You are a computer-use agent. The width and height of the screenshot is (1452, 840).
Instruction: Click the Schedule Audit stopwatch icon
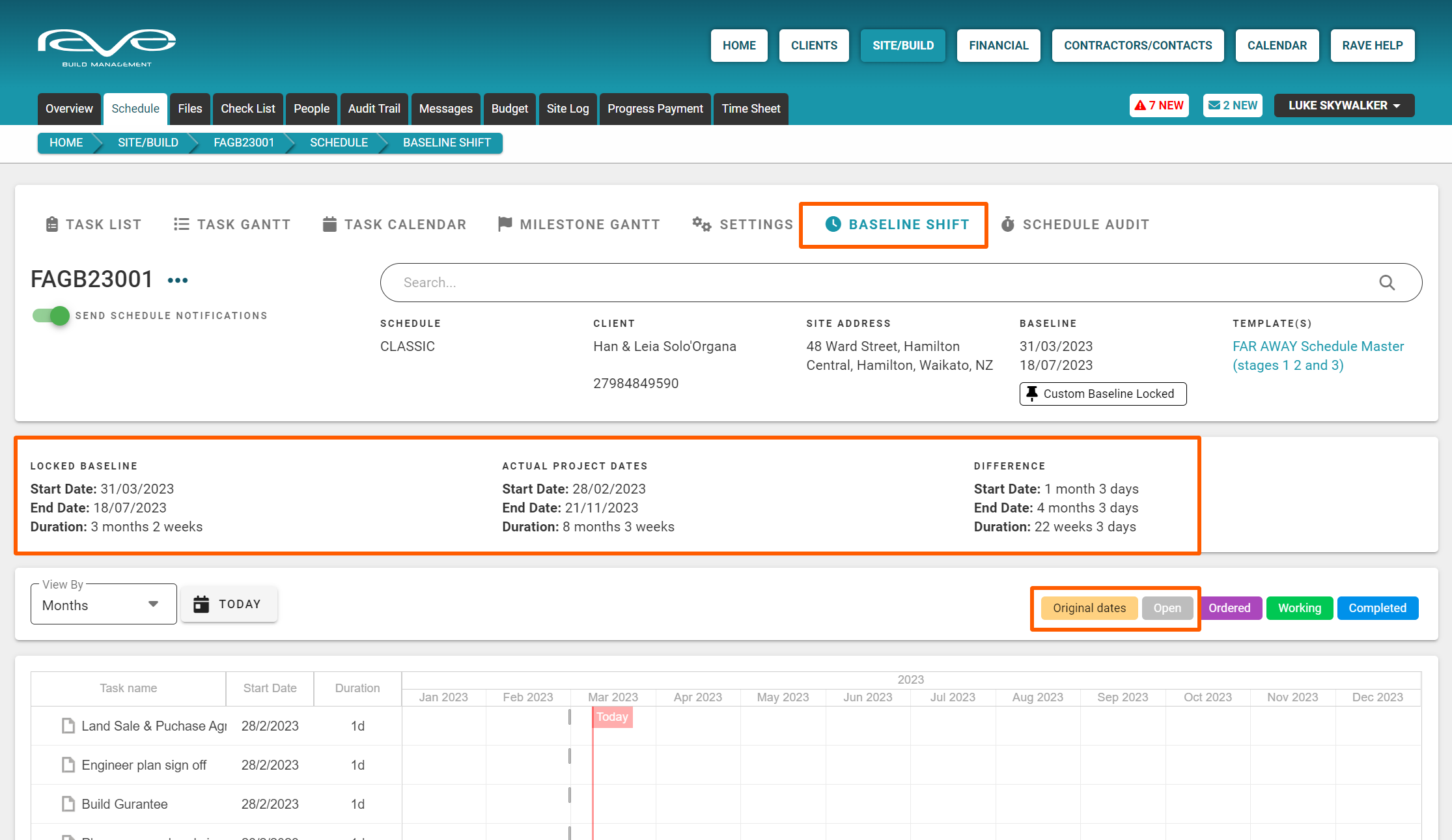pos(1008,225)
